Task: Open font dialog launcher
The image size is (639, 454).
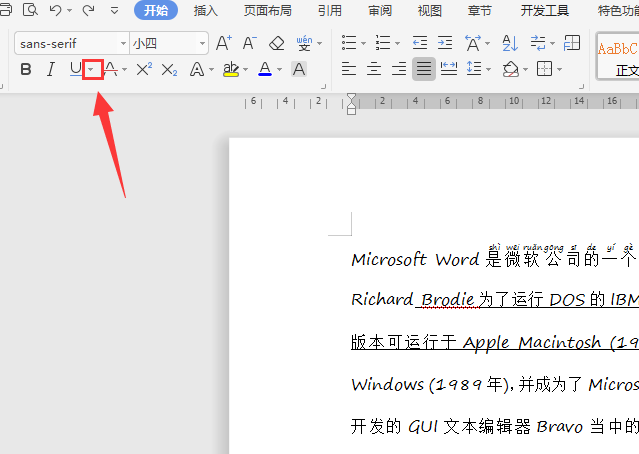Action: tap(324, 86)
